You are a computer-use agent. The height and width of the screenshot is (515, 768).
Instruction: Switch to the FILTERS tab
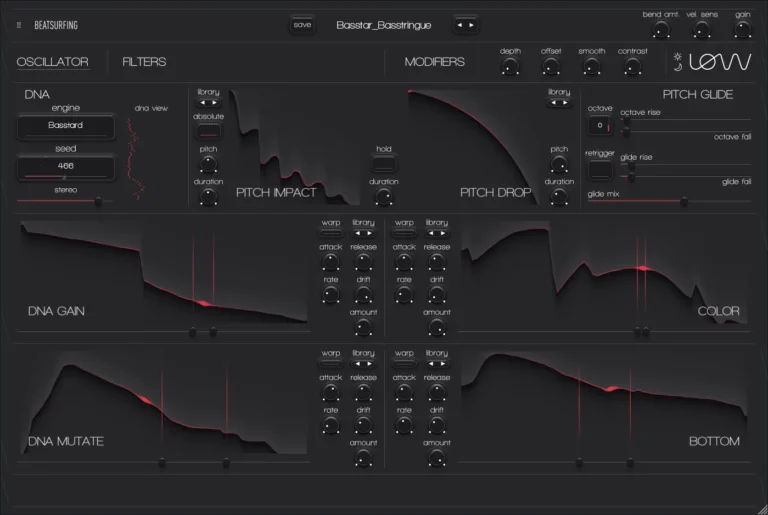[144, 62]
